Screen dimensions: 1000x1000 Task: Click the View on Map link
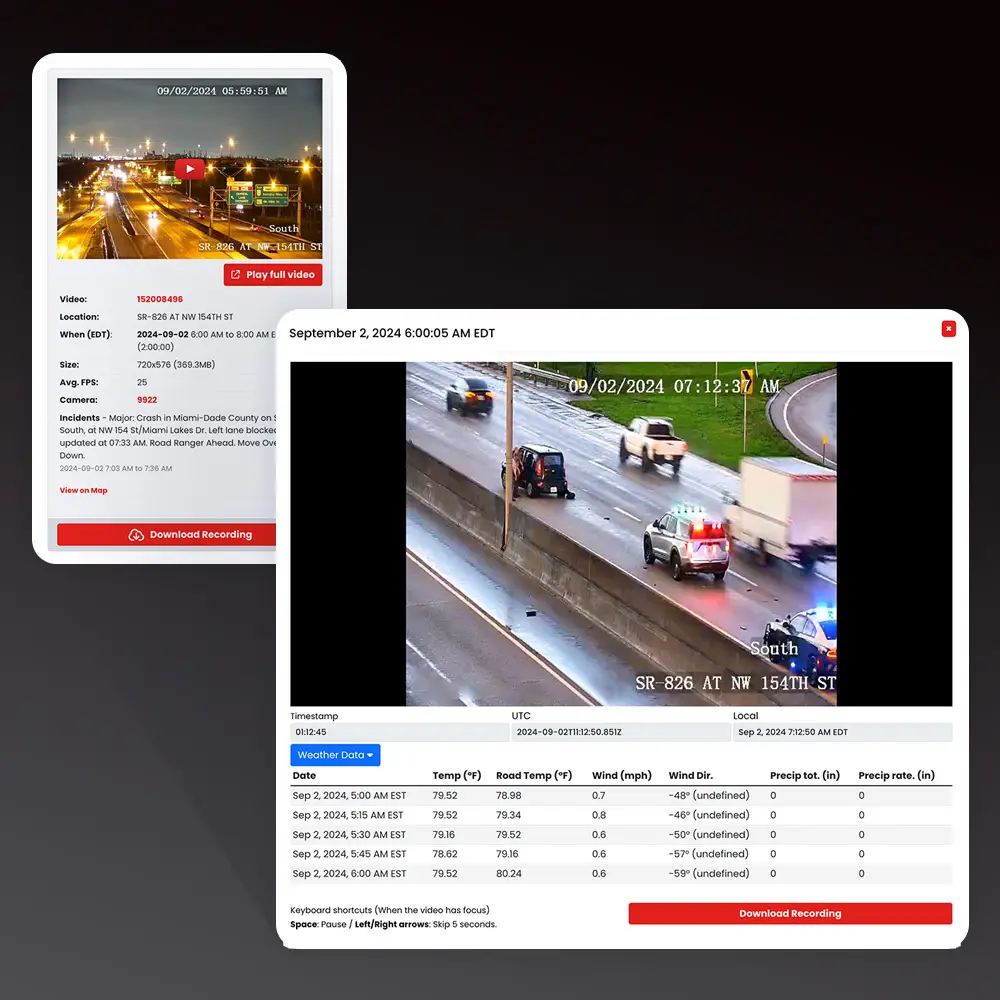83,490
